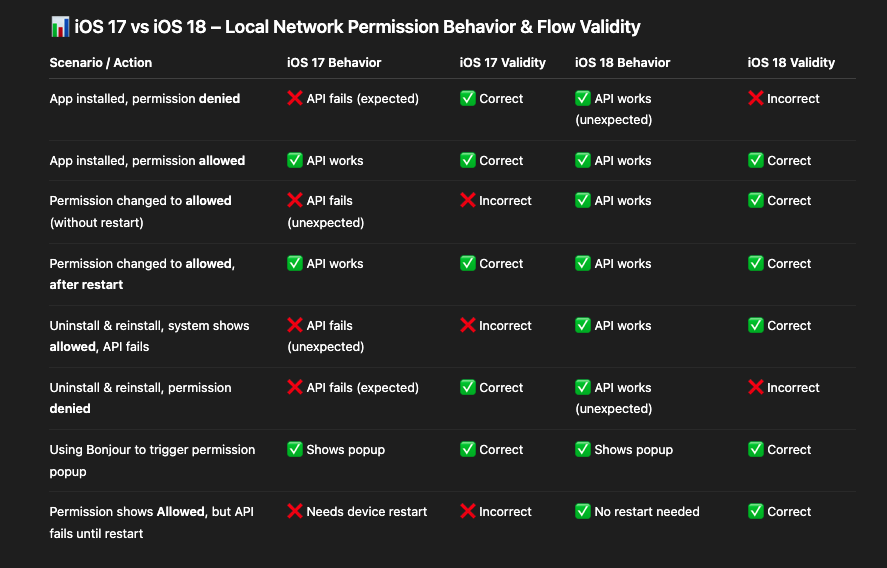Click the table title heading text
Viewport: 887px width, 568px height.
(357, 27)
